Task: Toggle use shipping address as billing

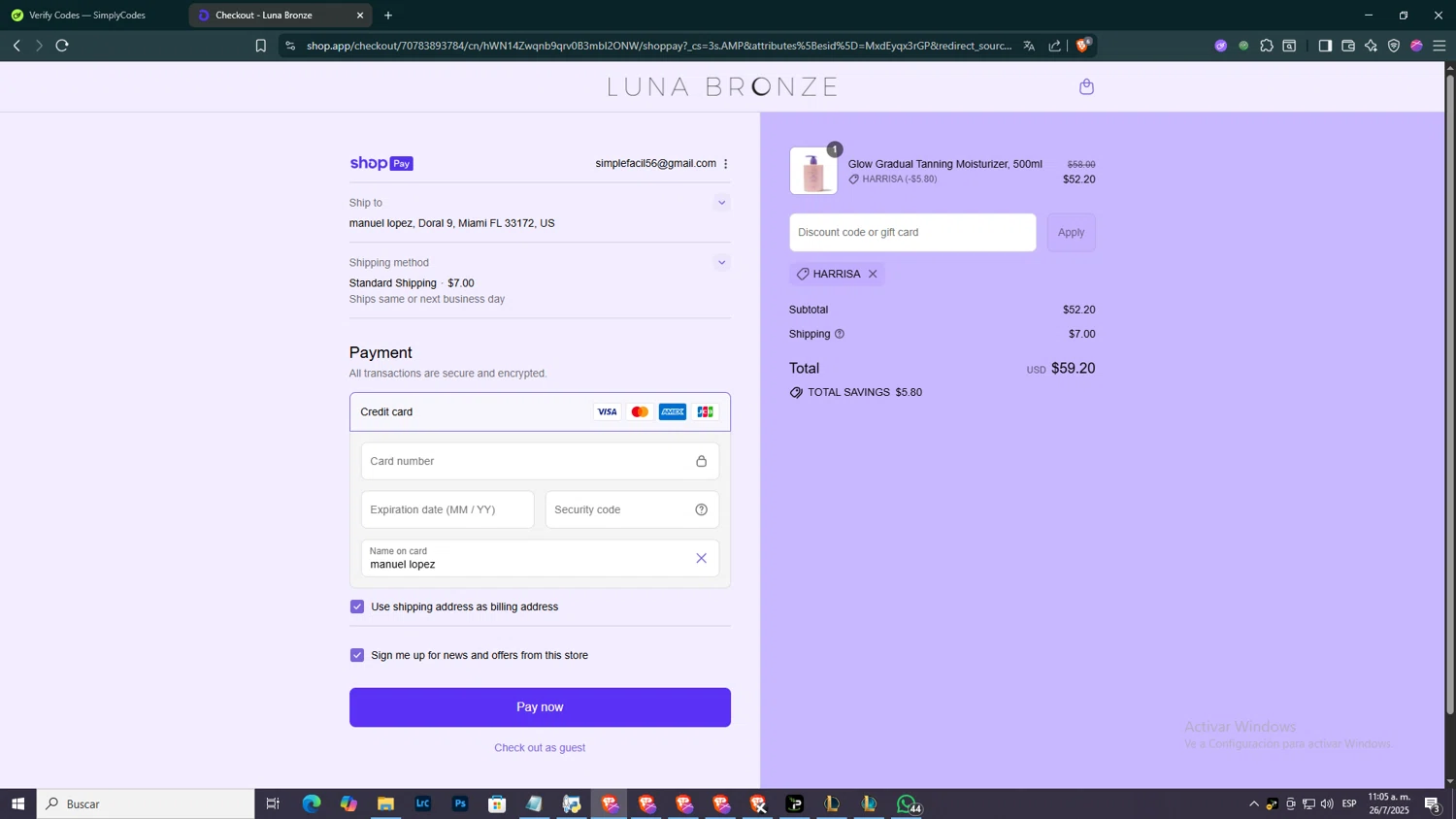Action: pos(357,606)
